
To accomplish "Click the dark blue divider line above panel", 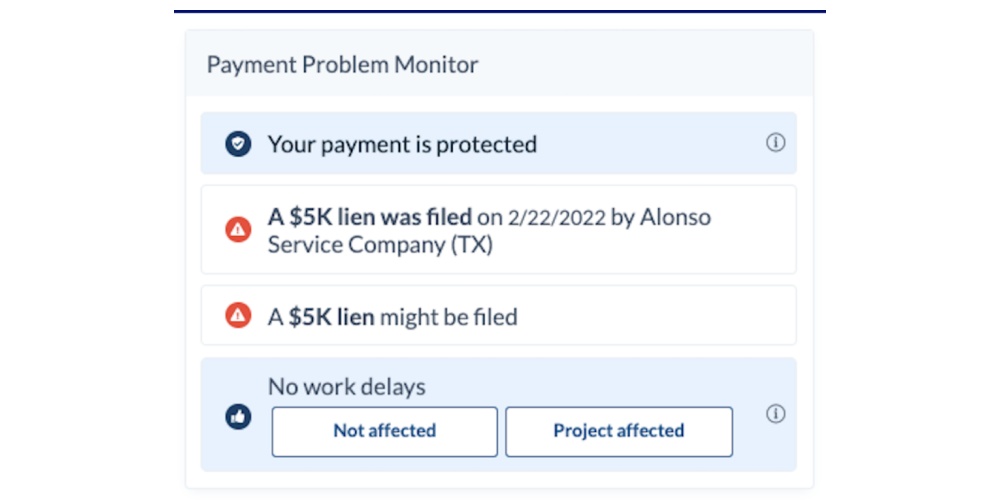I will (x=500, y=11).
